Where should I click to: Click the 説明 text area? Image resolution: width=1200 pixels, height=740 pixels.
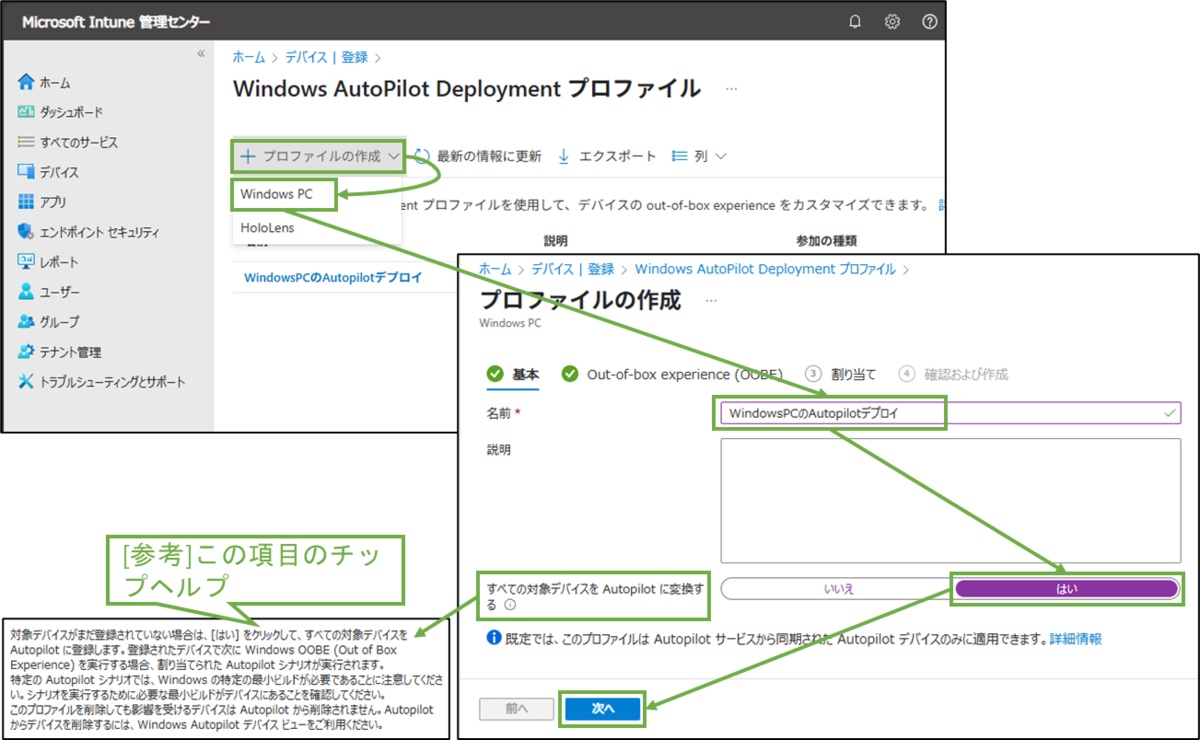(950, 500)
